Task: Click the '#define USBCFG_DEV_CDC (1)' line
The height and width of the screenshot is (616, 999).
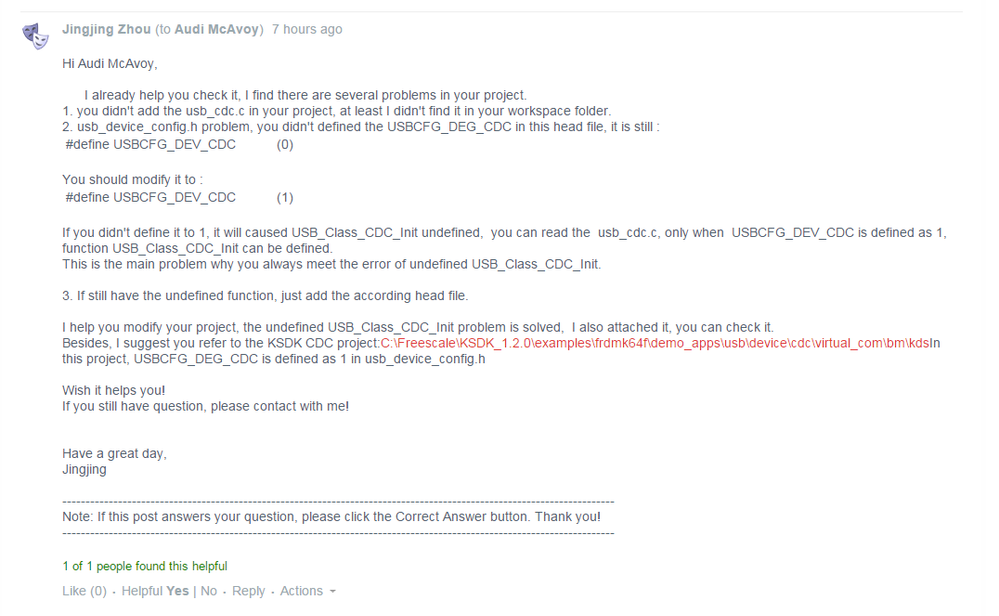Action: click(179, 197)
